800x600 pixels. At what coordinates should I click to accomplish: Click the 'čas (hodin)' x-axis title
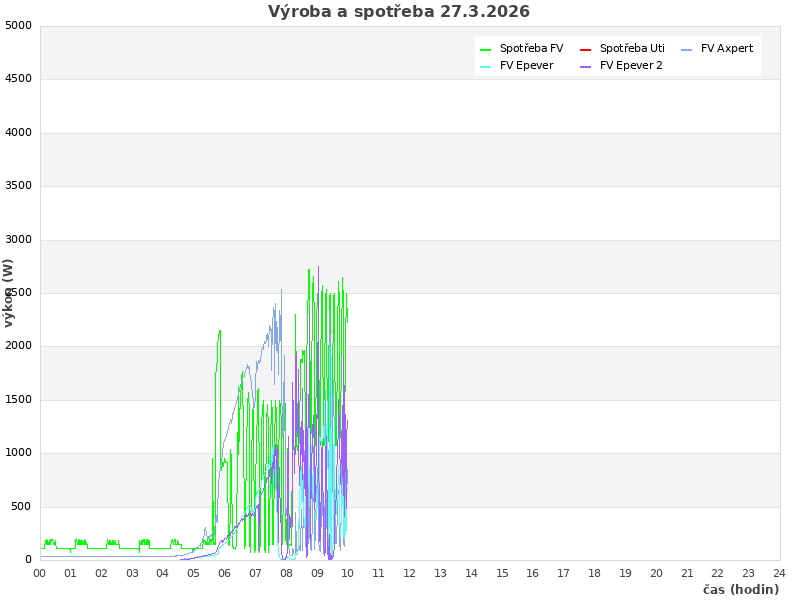click(740, 589)
